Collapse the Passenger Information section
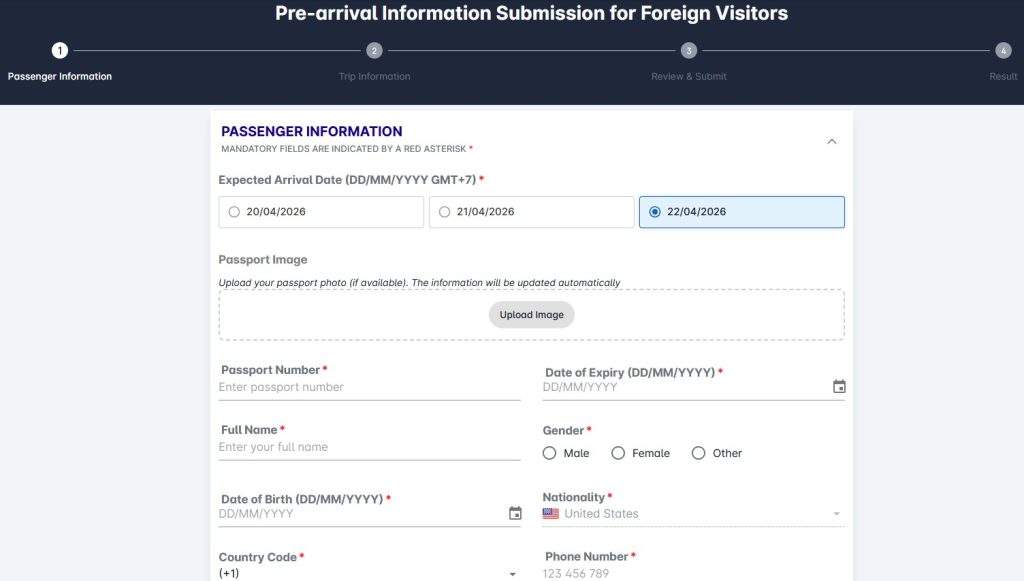The height and width of the screenshot is (581, 1024). click(832, 141)
